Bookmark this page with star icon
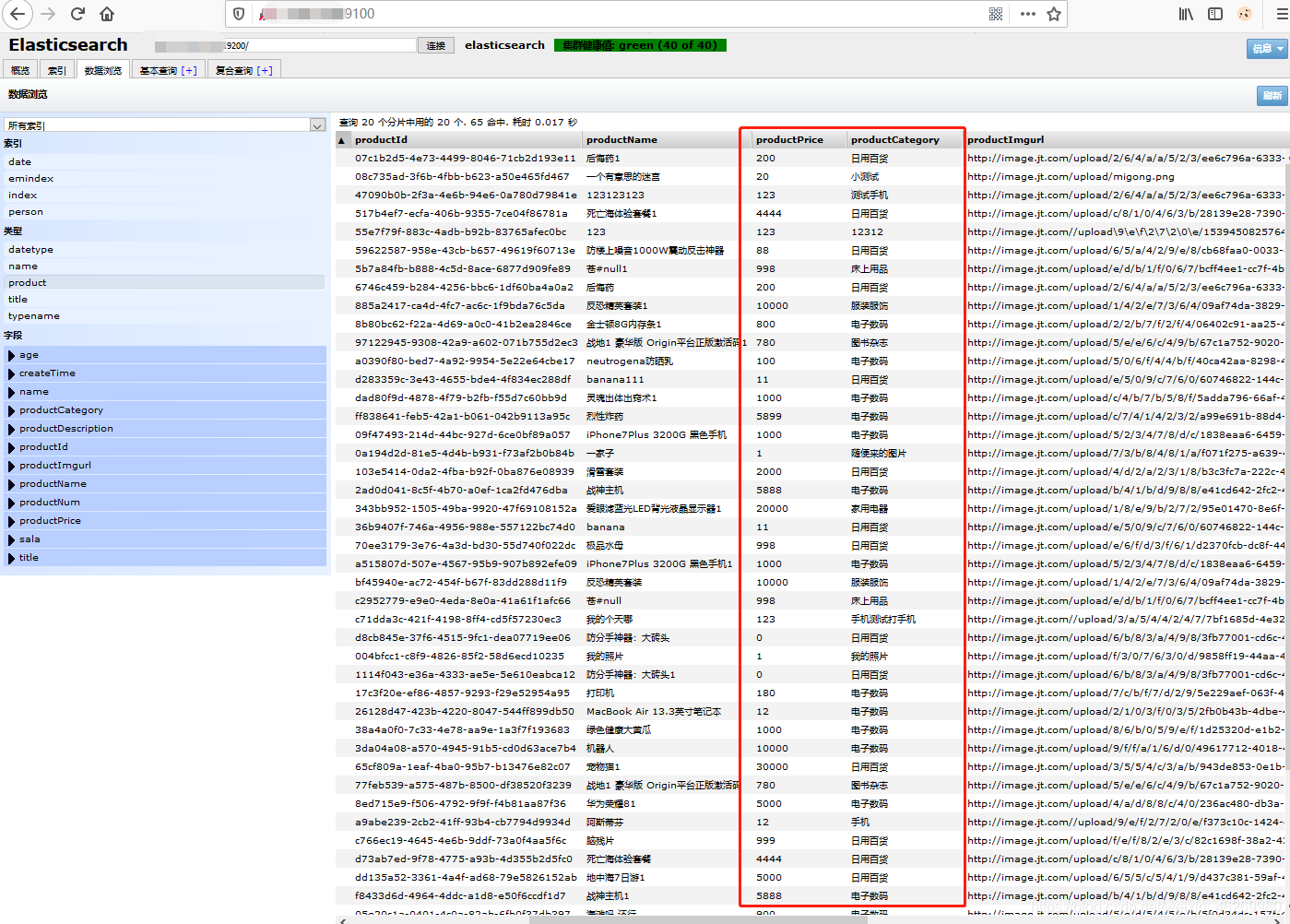The image size is (1290, 924). click(x=1054, y=14)
